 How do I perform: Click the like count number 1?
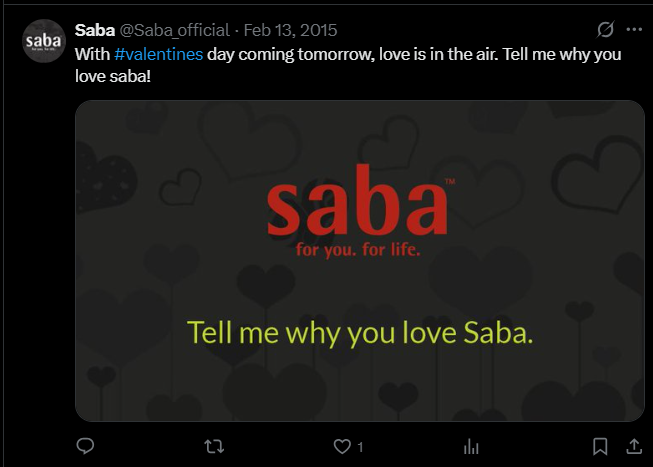(x=360, y=447)
